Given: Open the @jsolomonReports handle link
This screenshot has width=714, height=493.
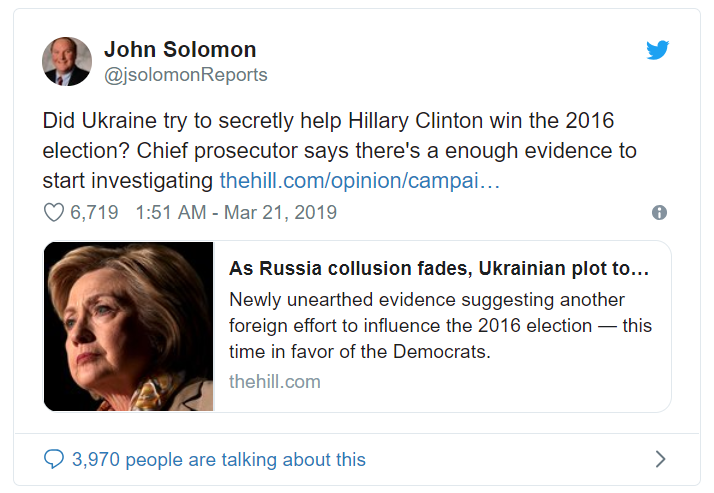Looking at the screenshot, I should tap(186, 75).
